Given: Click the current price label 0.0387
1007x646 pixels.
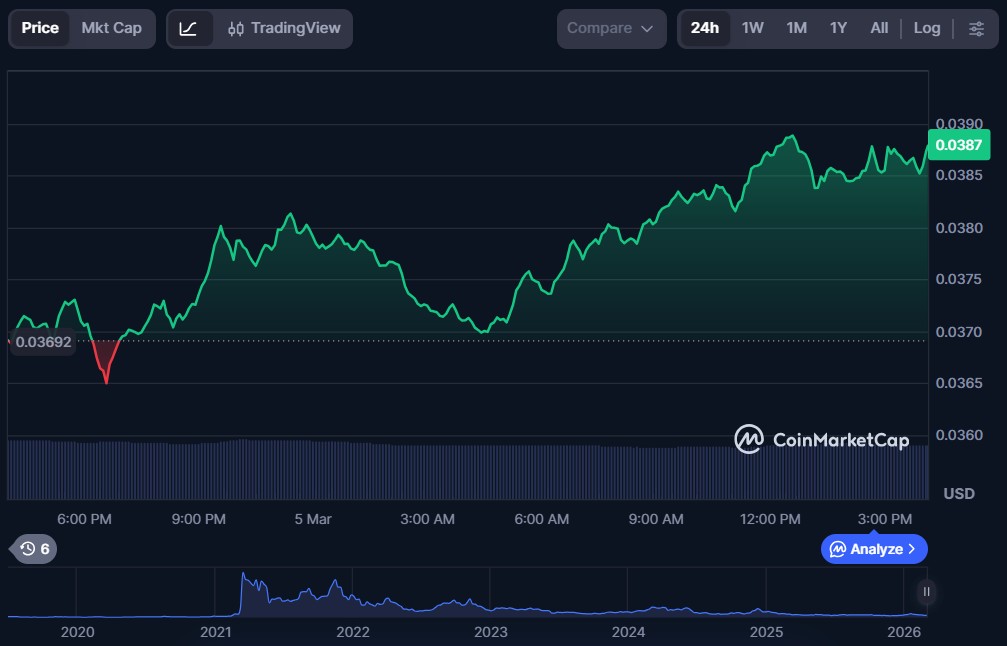Looking at the screenshot, I should coord(958,145).
